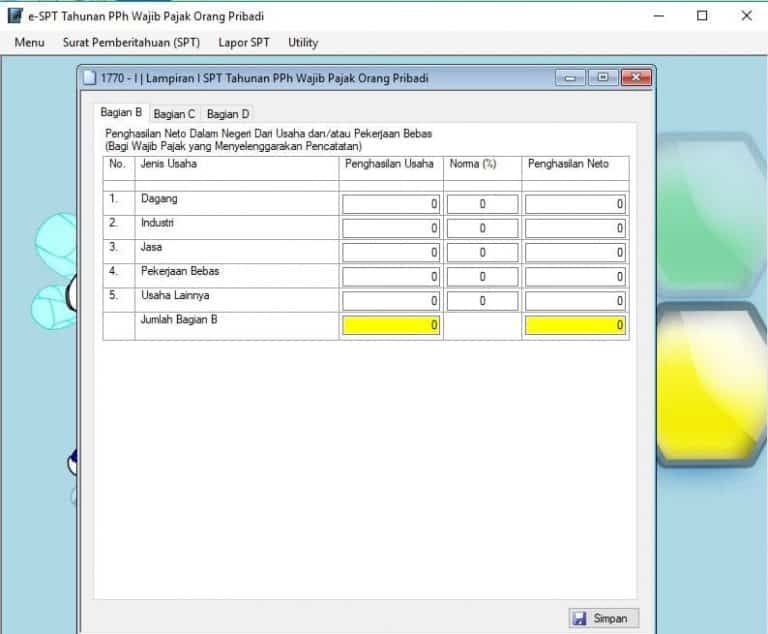This screenshot has height=634, width=768.
Task: Open the Utility menu
Action: 303,42
